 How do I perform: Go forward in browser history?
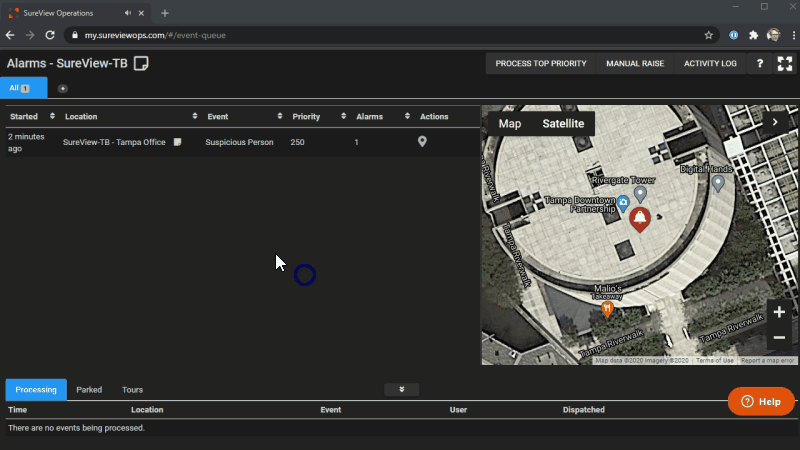(30, 35)
